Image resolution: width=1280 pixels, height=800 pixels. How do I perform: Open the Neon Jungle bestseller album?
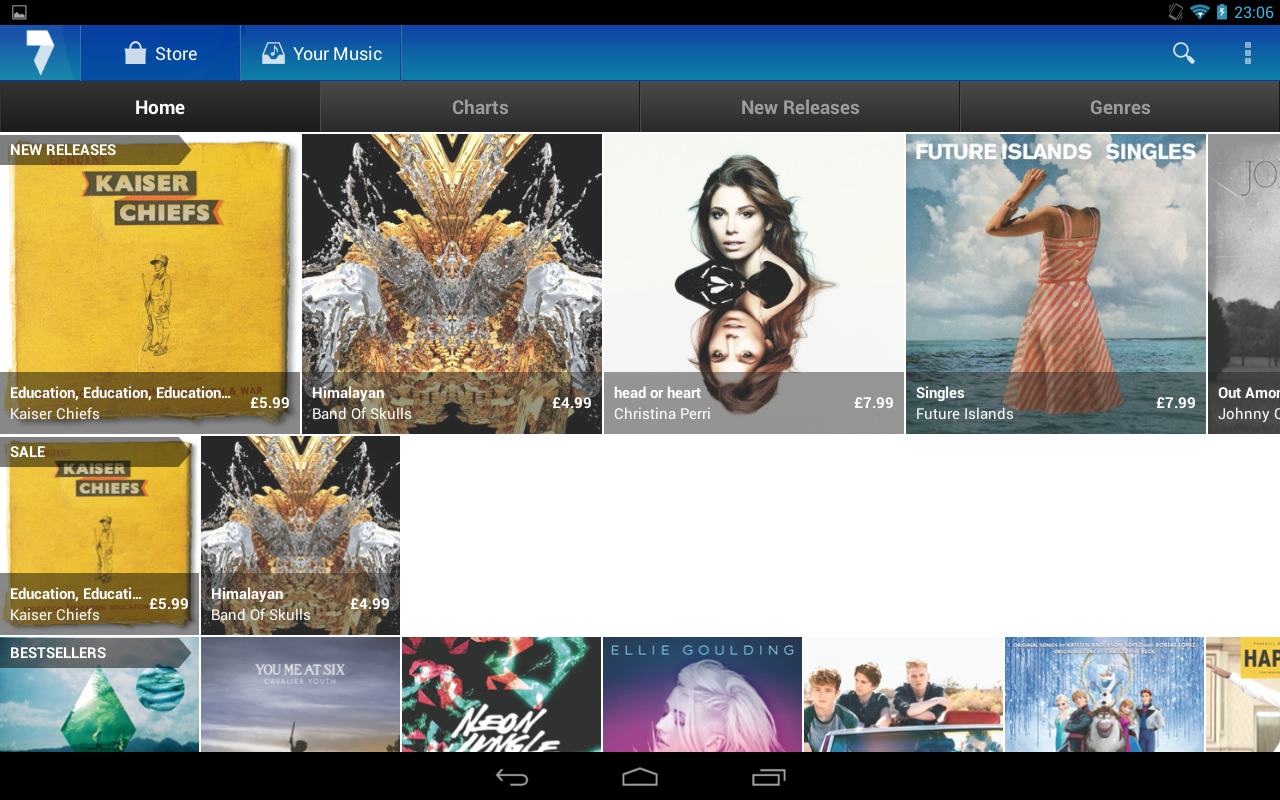pos(501,694)
